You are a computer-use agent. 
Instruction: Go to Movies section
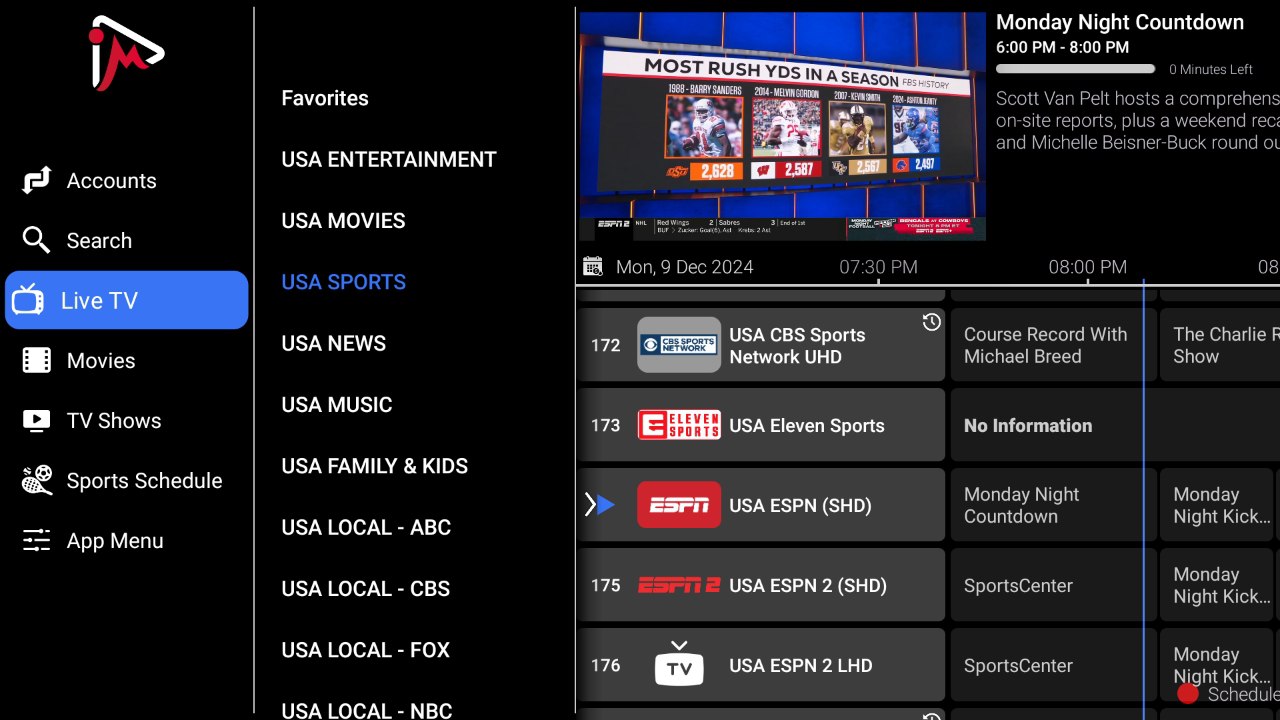[127, 361]
